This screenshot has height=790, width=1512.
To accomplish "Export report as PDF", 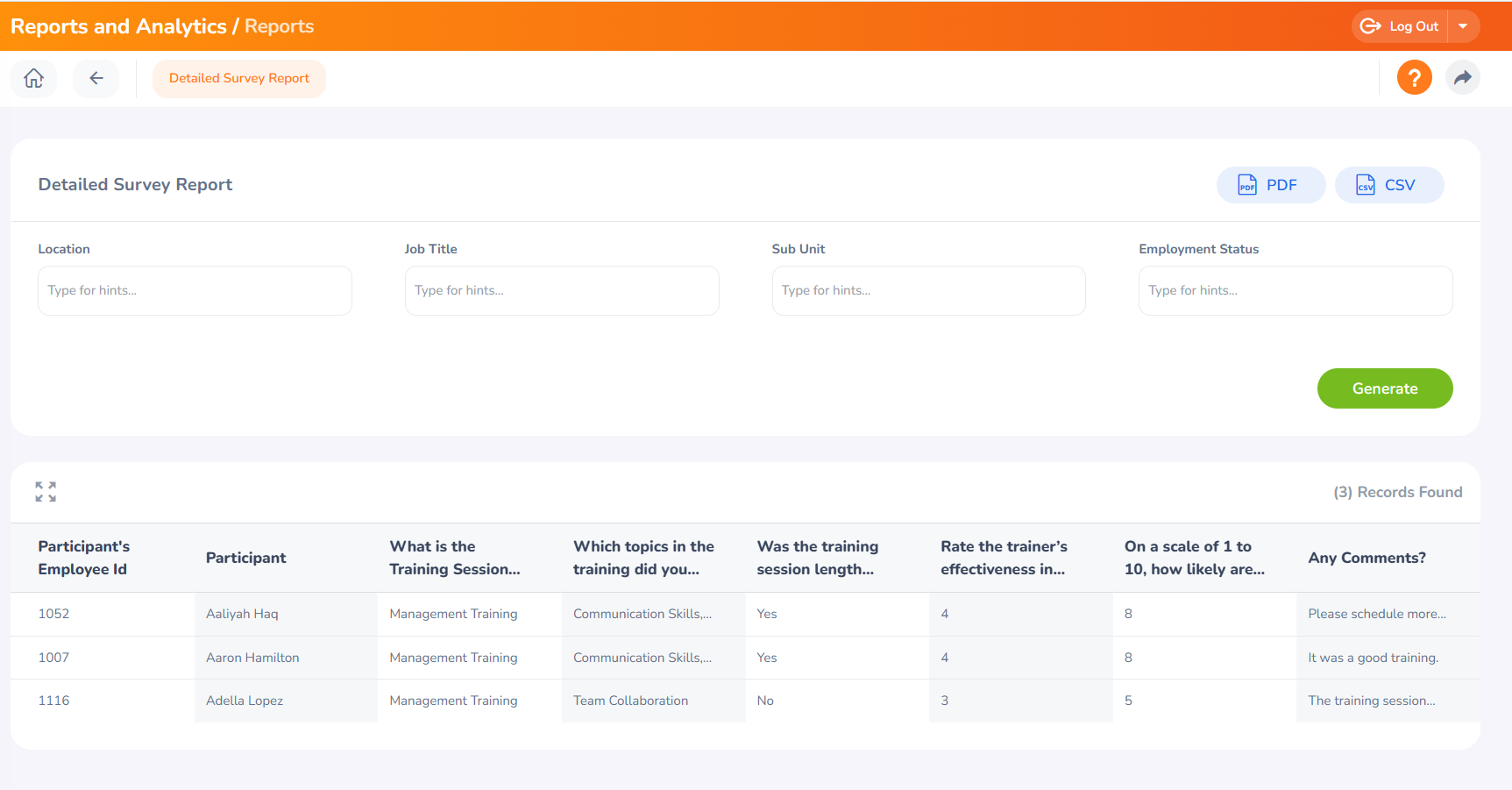I will pos(1270,185).
